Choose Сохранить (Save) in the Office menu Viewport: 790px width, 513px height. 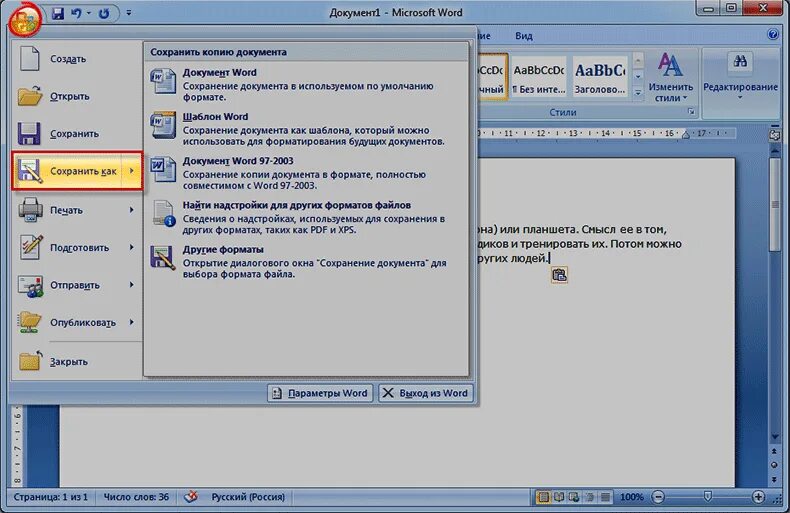click(x=77, y=134)
